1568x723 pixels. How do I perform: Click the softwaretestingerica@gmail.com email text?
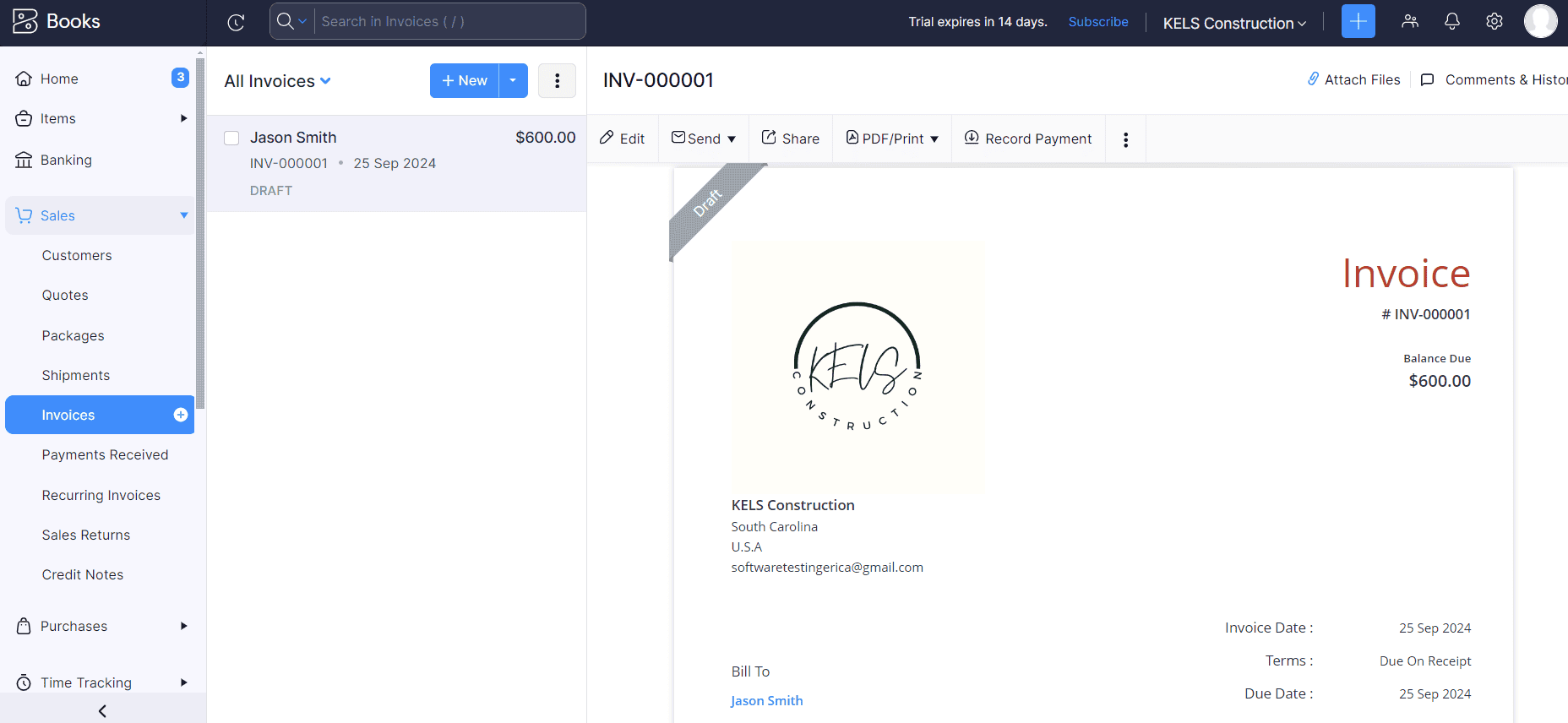tap(827, 568)
